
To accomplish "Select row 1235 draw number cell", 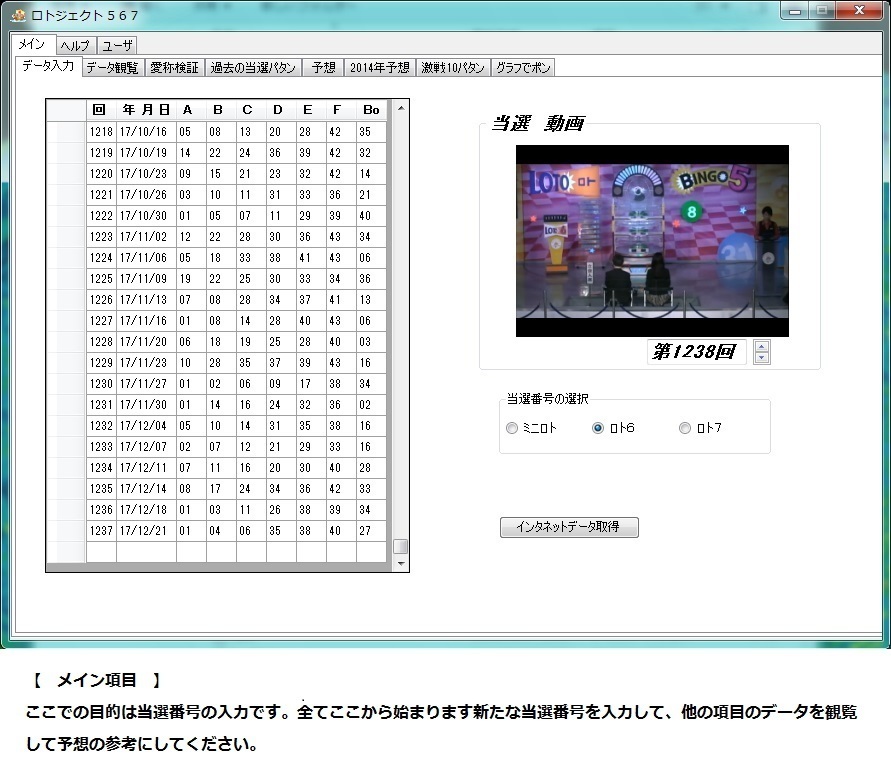I will pyautogui.click(x=101, y=489).
